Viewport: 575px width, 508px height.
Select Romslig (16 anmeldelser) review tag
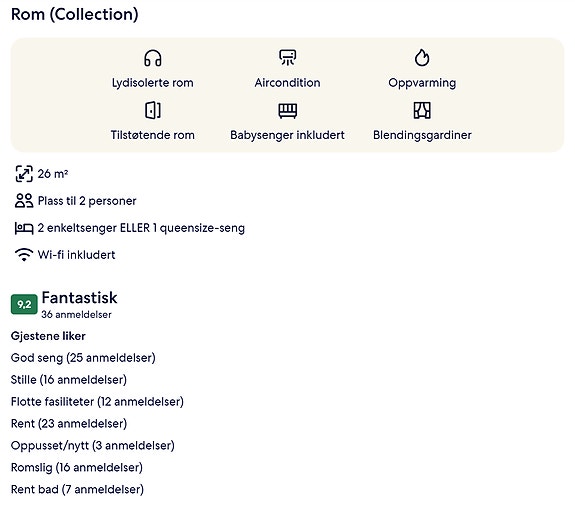(x=77, y=468)
